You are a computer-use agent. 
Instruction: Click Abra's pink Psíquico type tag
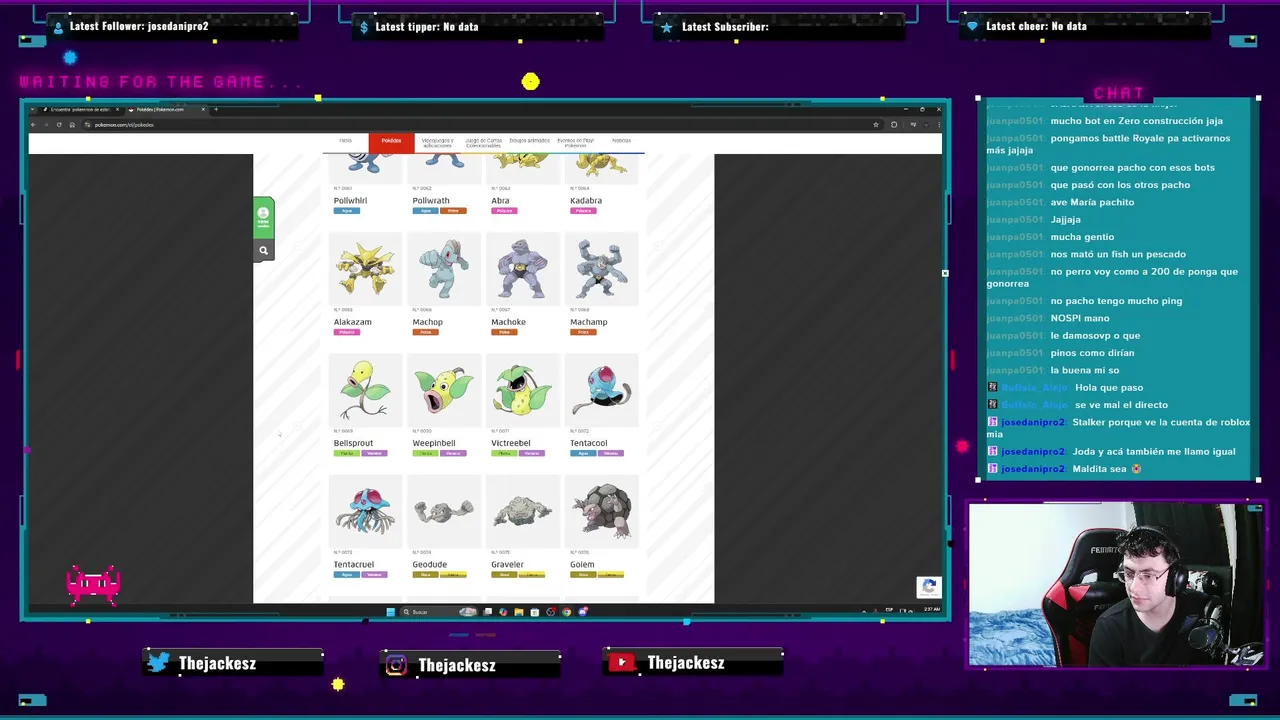tap(504, 211)
